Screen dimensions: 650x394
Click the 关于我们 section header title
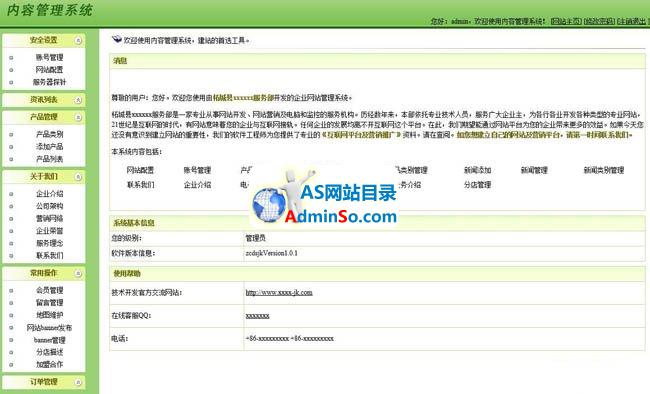pyautogui.click(x=43, y=177)
